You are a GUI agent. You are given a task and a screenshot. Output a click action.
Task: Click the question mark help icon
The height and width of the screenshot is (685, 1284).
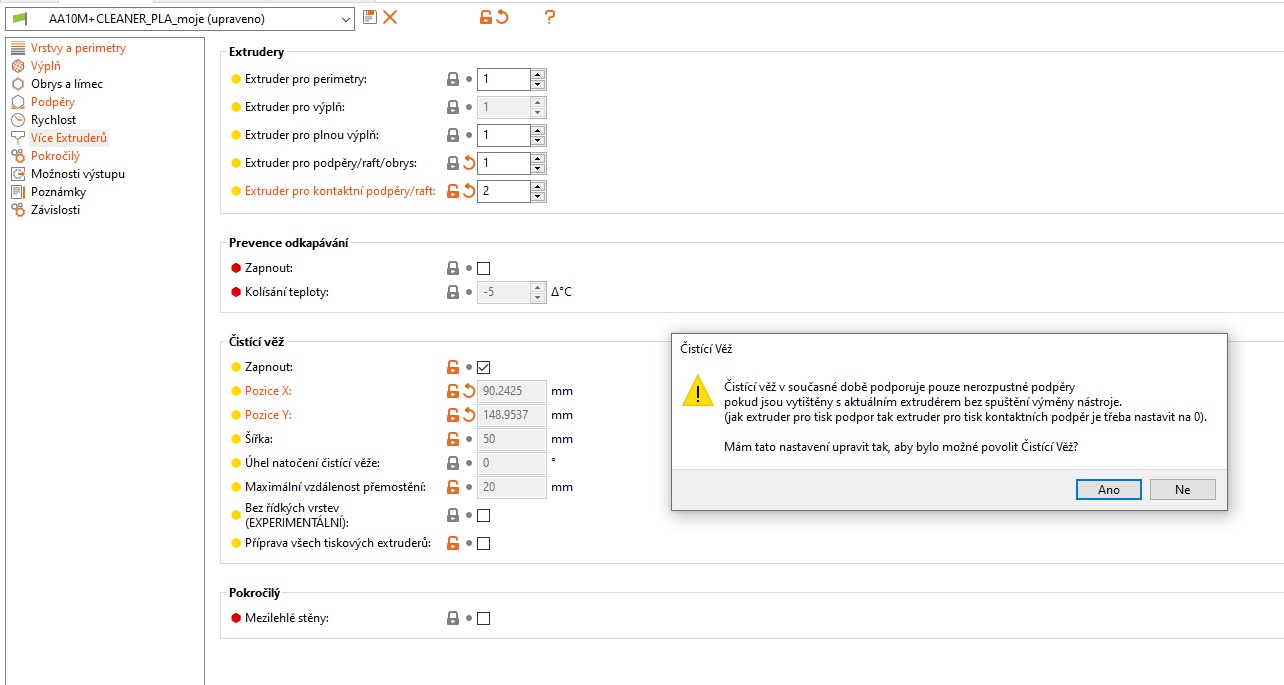[x=549, y=17]
